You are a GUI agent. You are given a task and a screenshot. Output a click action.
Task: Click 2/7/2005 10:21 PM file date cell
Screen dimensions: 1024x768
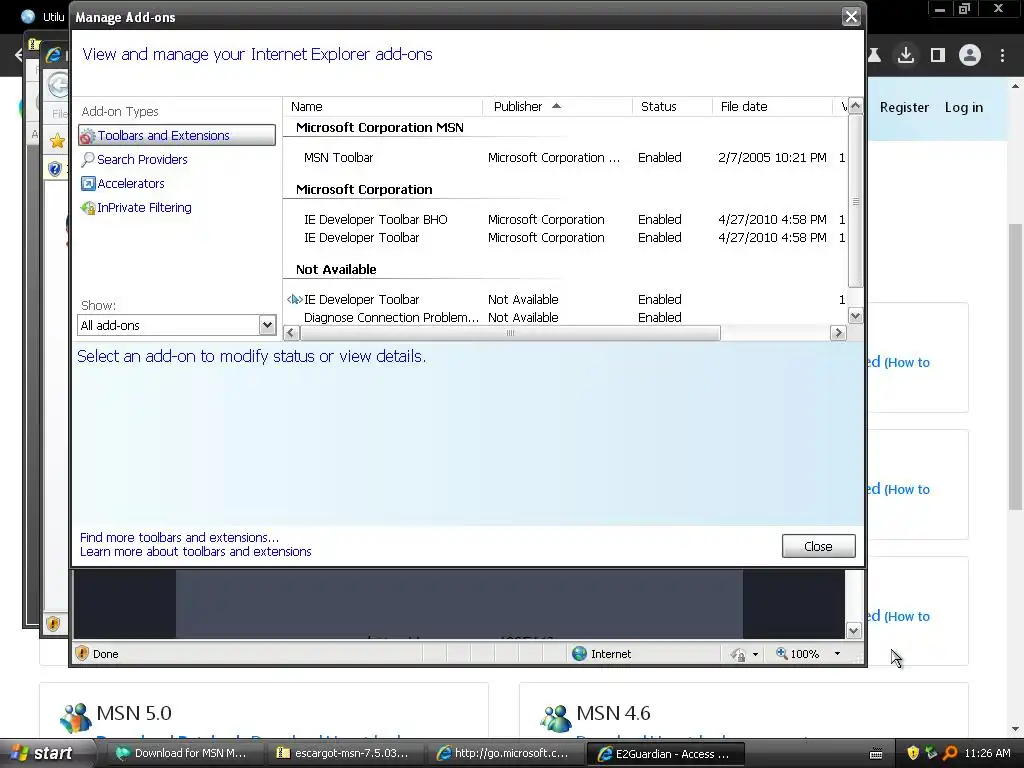point(772,157)
